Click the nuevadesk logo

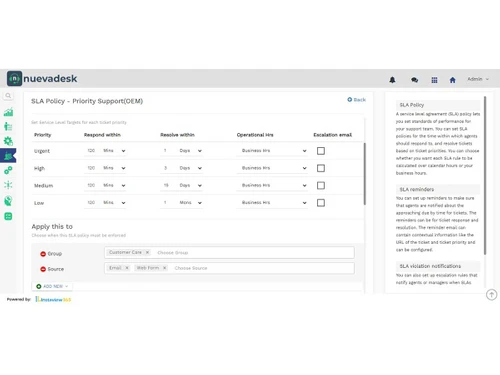pos(42,78)
